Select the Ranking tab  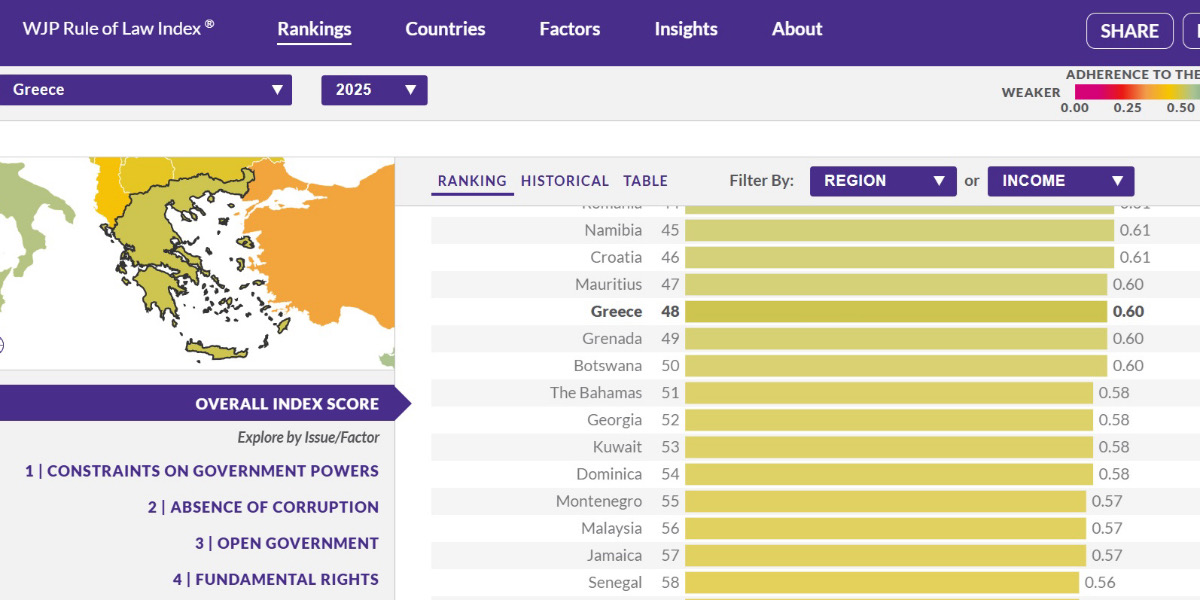(472, 181)
